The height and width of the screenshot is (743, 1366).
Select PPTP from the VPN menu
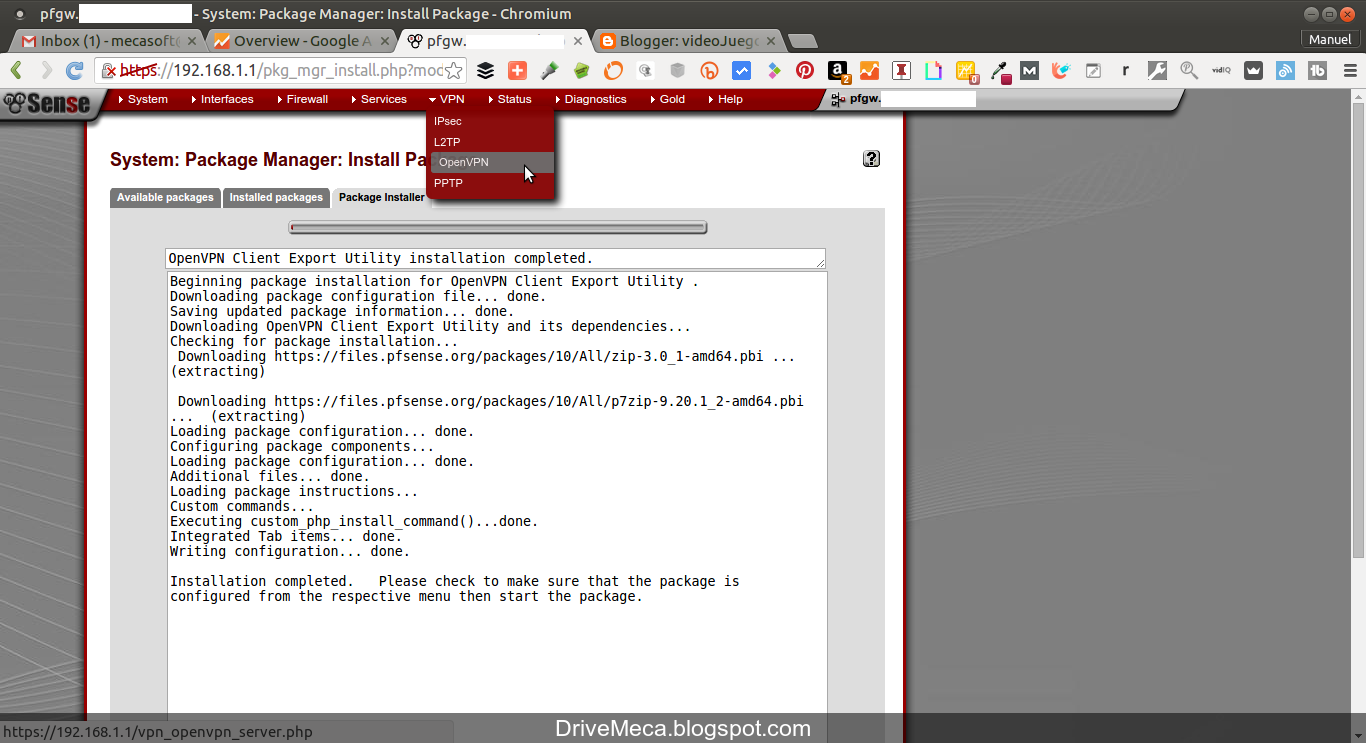tap(491, 183)
